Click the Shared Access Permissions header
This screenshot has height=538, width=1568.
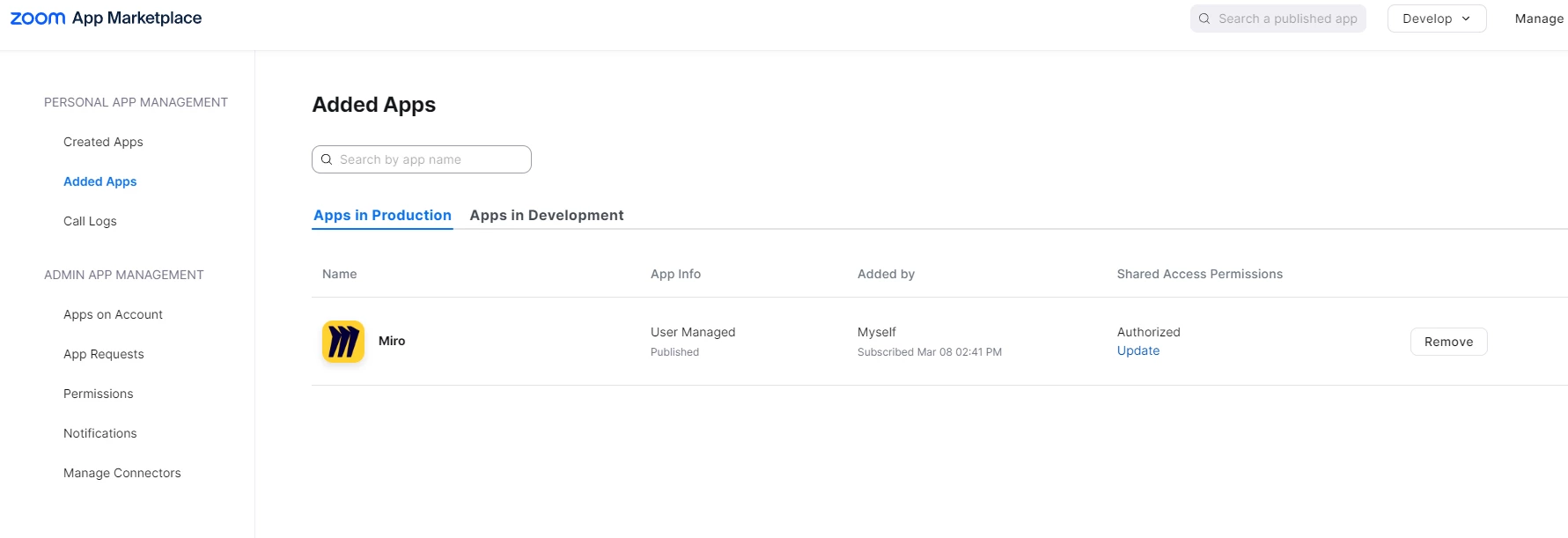[x=1200, y=274]
